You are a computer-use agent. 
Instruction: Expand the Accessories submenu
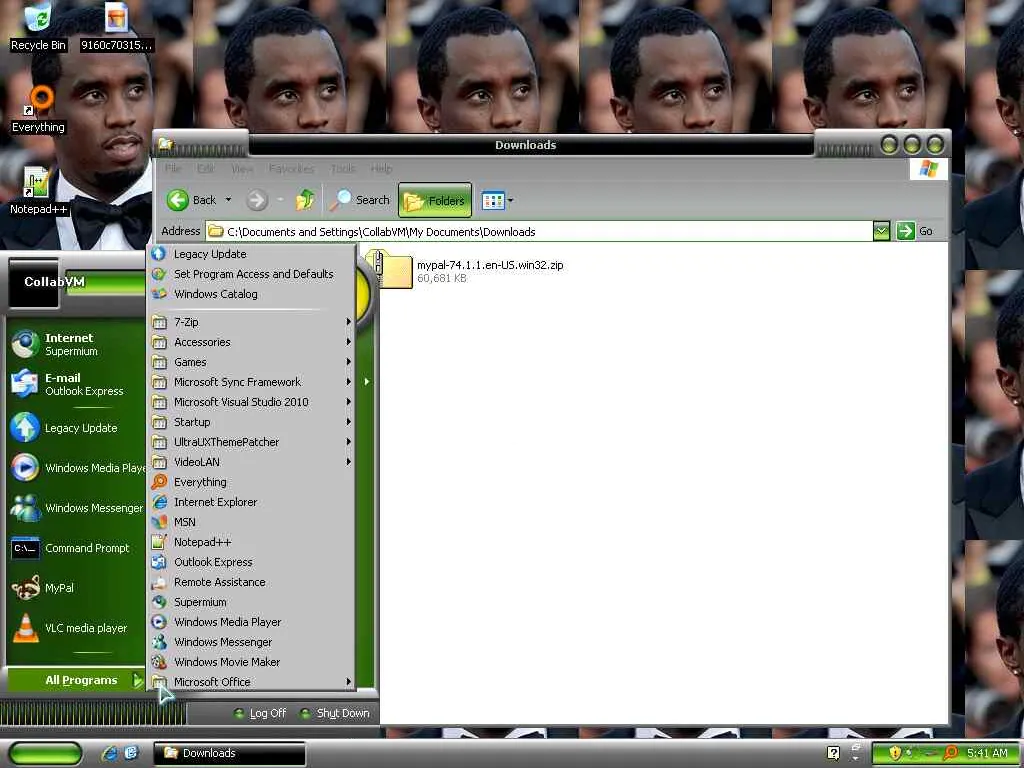point(252,342)
